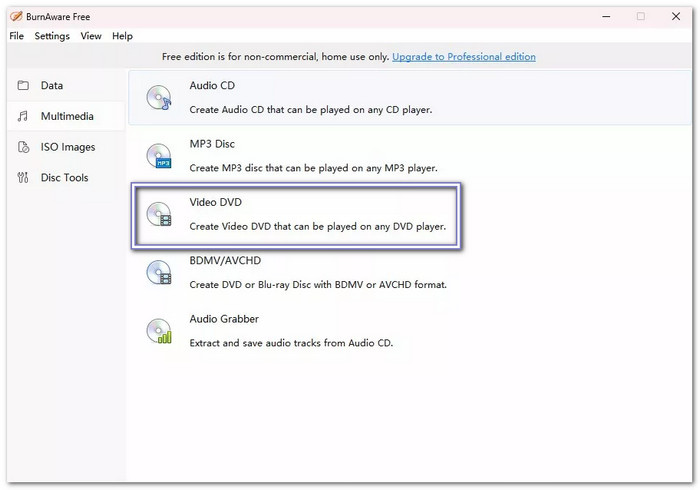Screen dimensions: 700x490
Task: Click the Audio CD disc icon
Action: coord(159,97)
